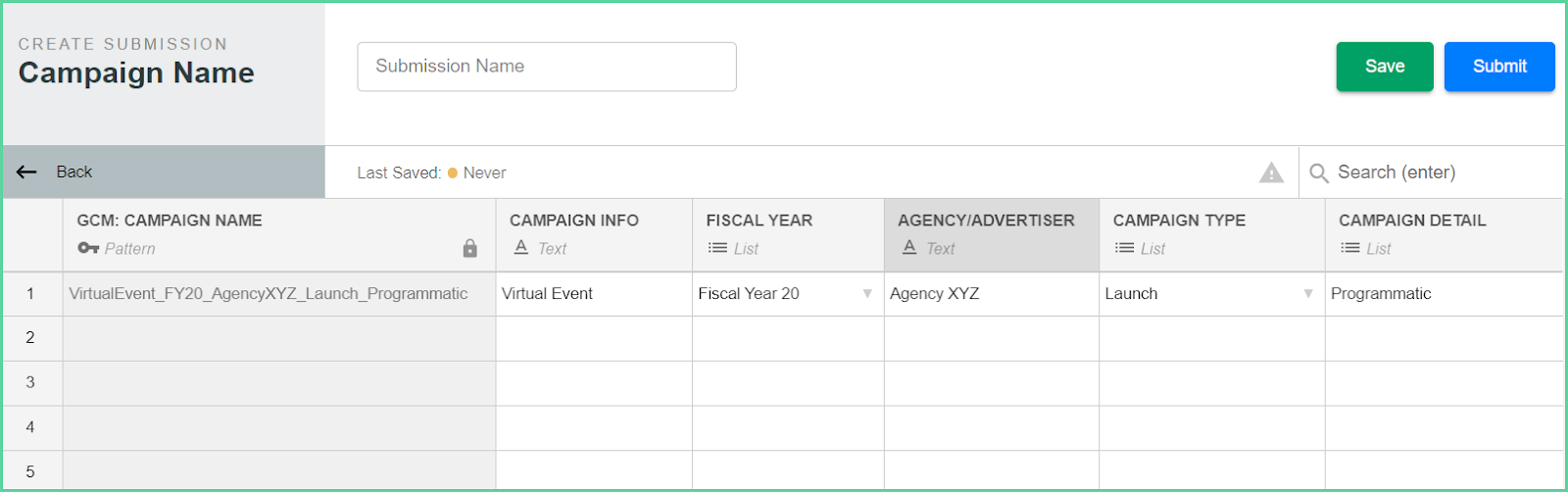Click the Agency/Advertiser text type icon

(x=909, y=248)
